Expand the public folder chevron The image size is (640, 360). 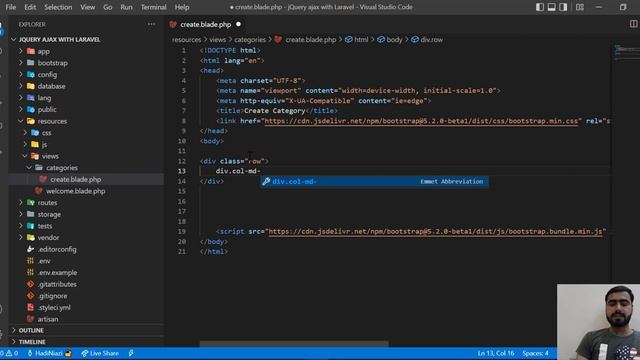(21, 109)
